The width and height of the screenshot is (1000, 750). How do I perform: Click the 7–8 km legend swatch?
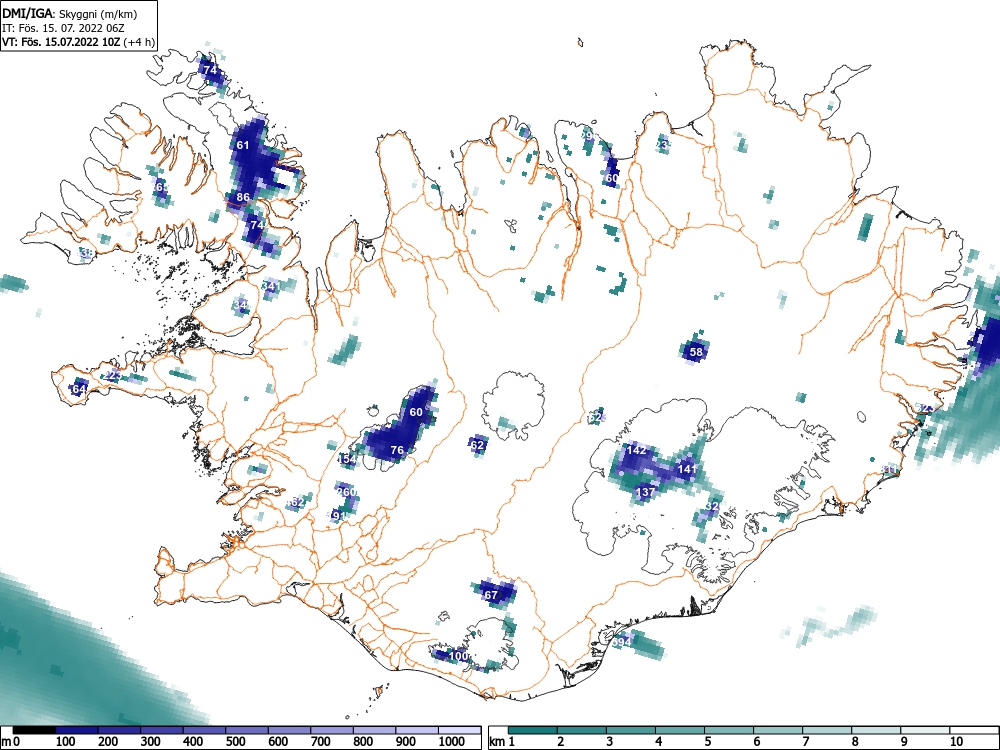click(x=827, y=730)
